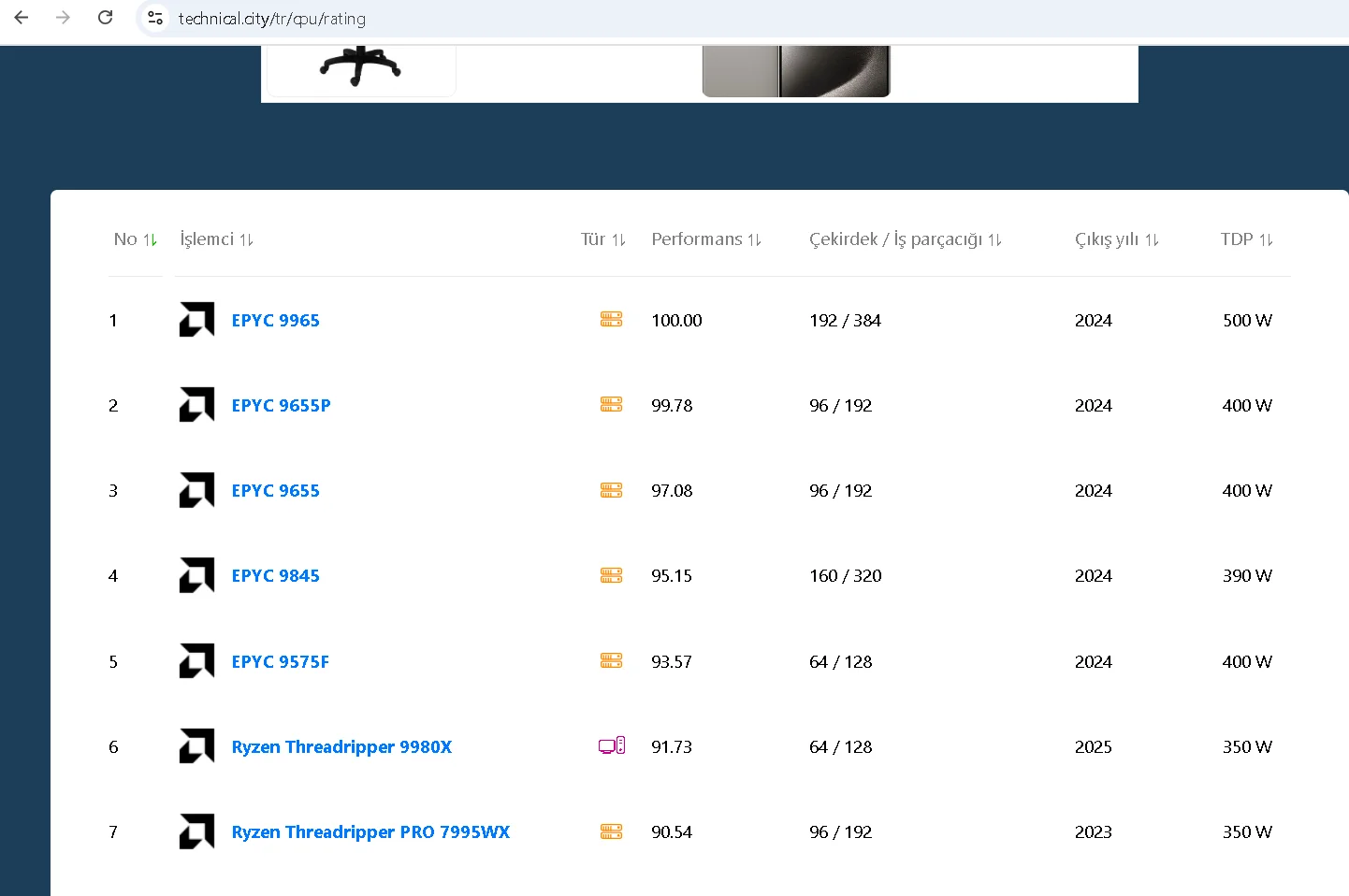
Task: Select performance score 91.73
Action: 672,747
